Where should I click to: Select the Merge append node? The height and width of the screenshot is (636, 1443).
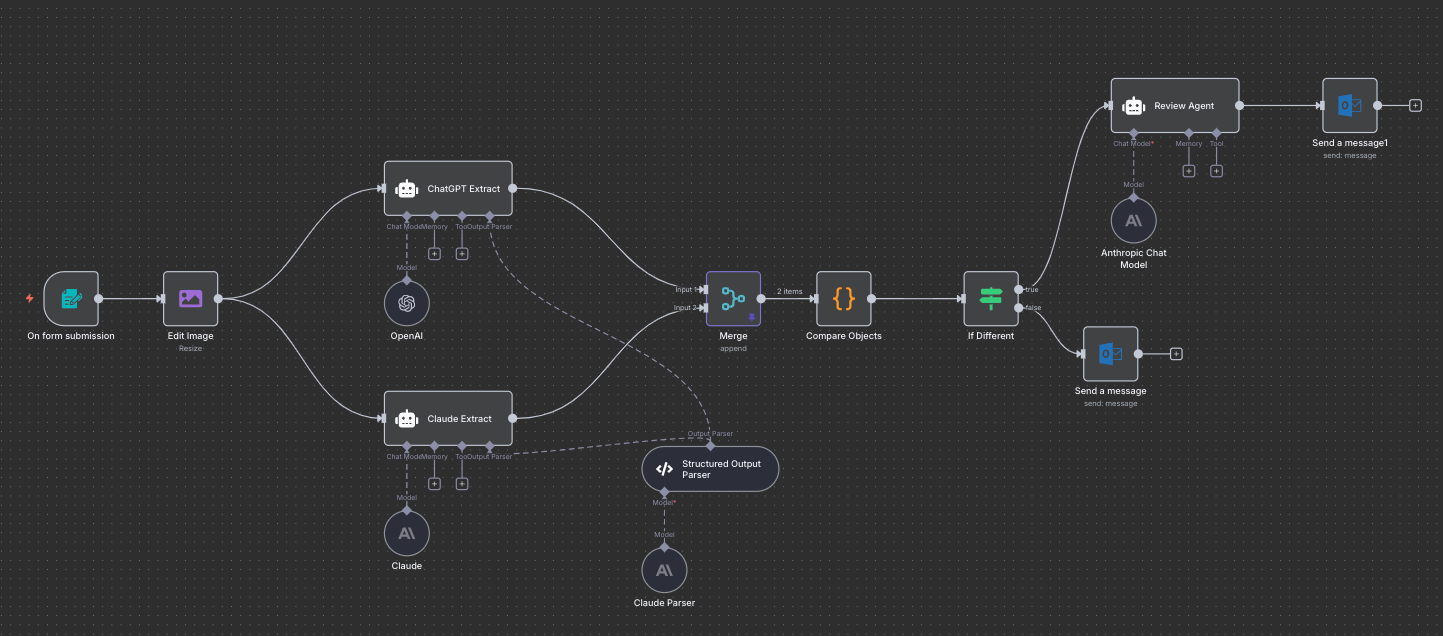tap(733, 298)
